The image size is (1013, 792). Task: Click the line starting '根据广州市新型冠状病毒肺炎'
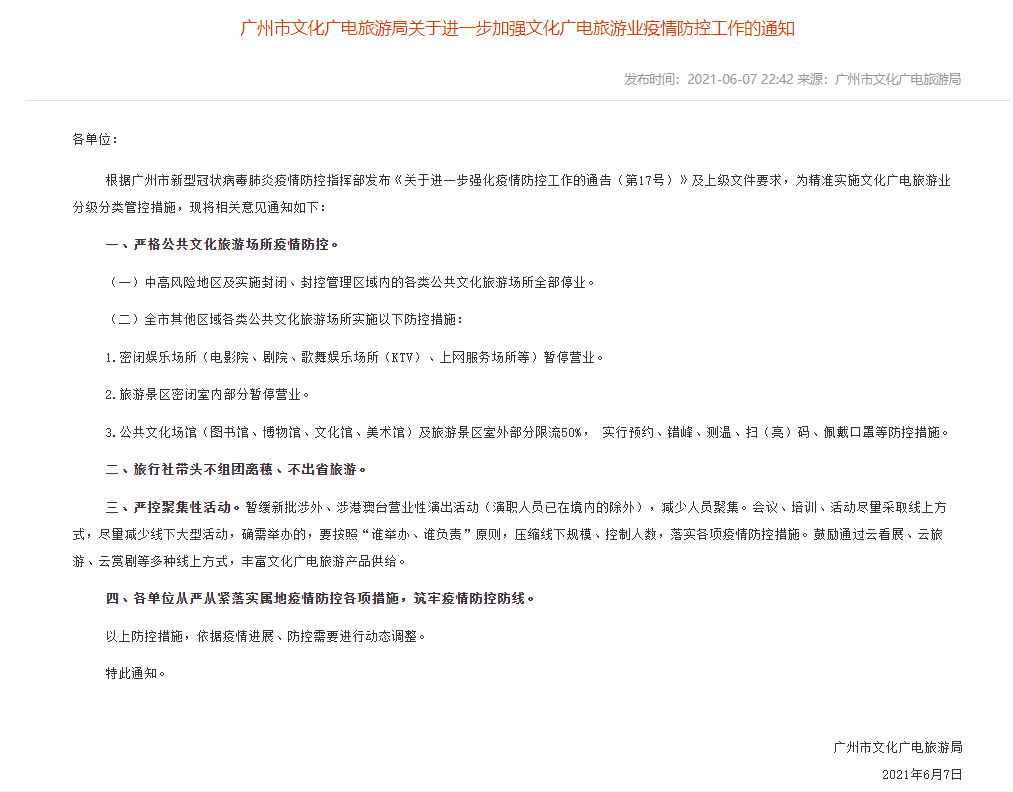pyautogui.click(x=528, y=180)
